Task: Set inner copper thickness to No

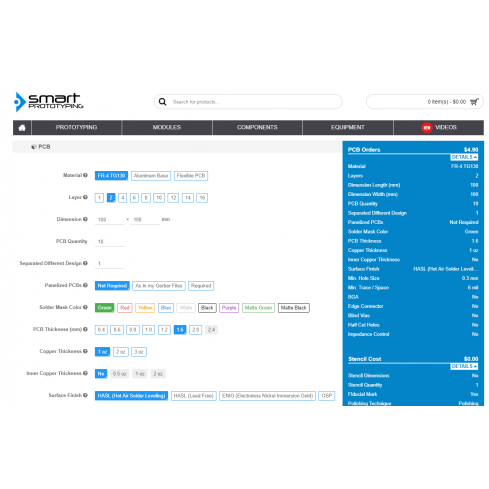Action: (x=101, y=374)
